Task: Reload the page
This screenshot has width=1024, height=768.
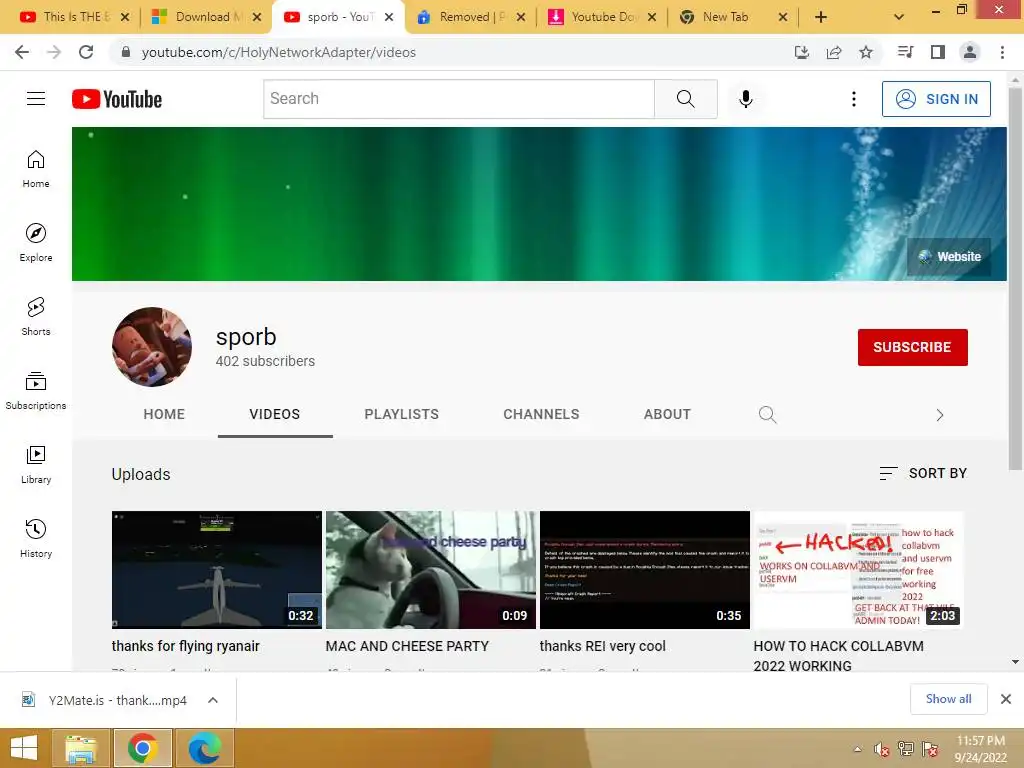Action: [x=86, y=52]
